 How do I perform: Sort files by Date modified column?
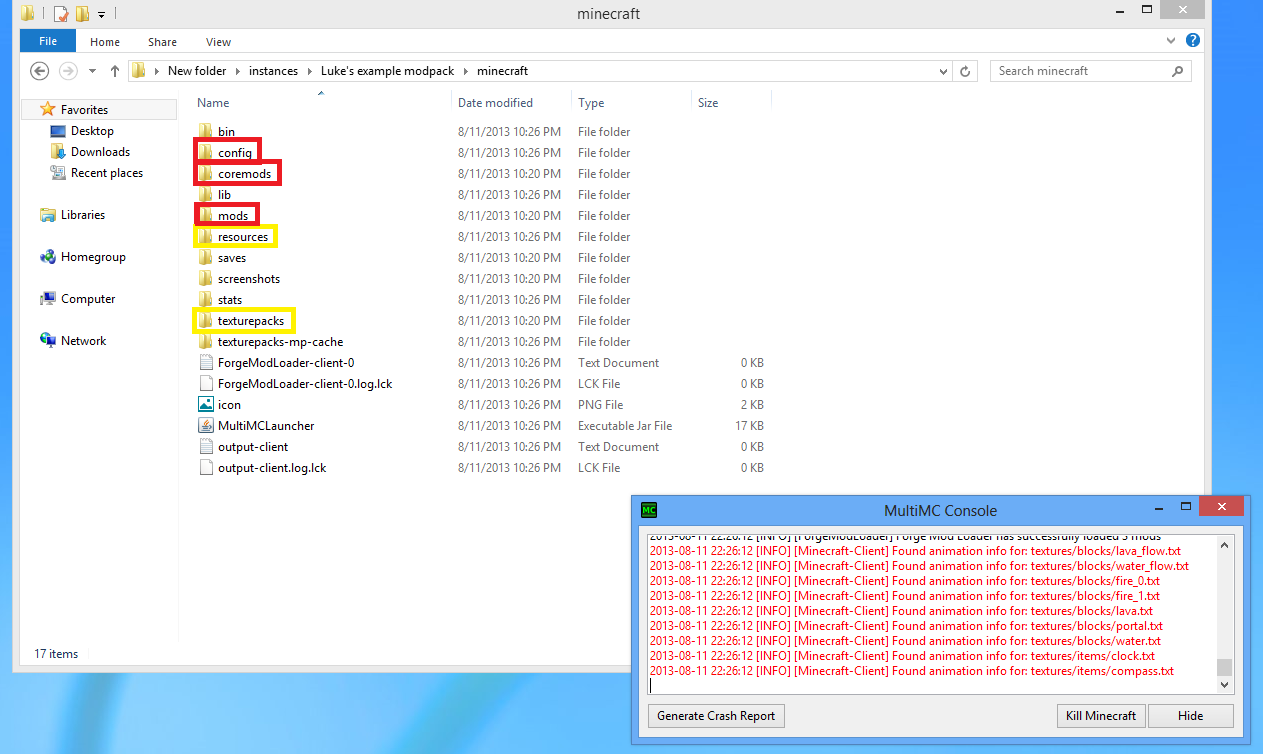click(495, 103)
